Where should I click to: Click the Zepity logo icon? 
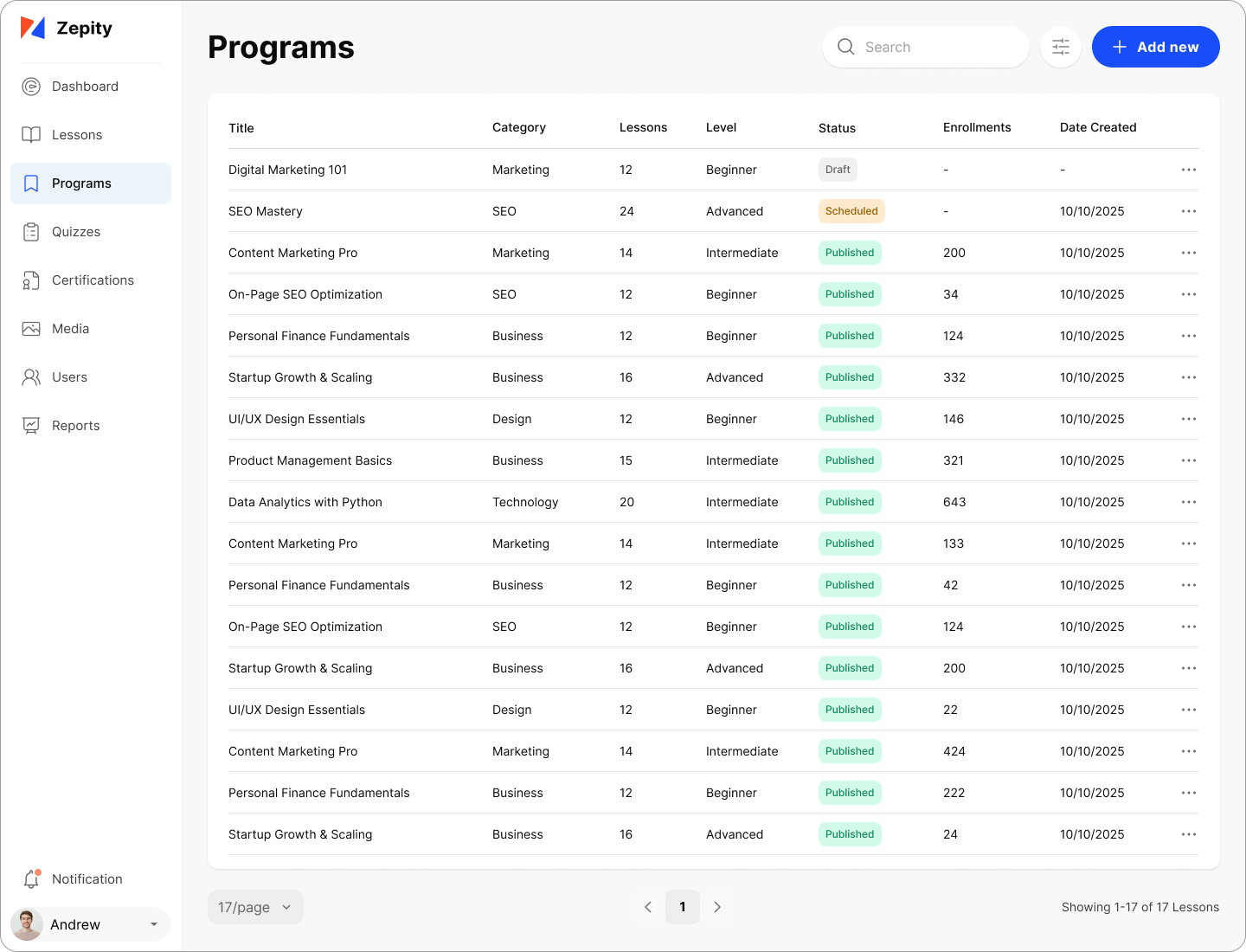click(x=33, y=29)
